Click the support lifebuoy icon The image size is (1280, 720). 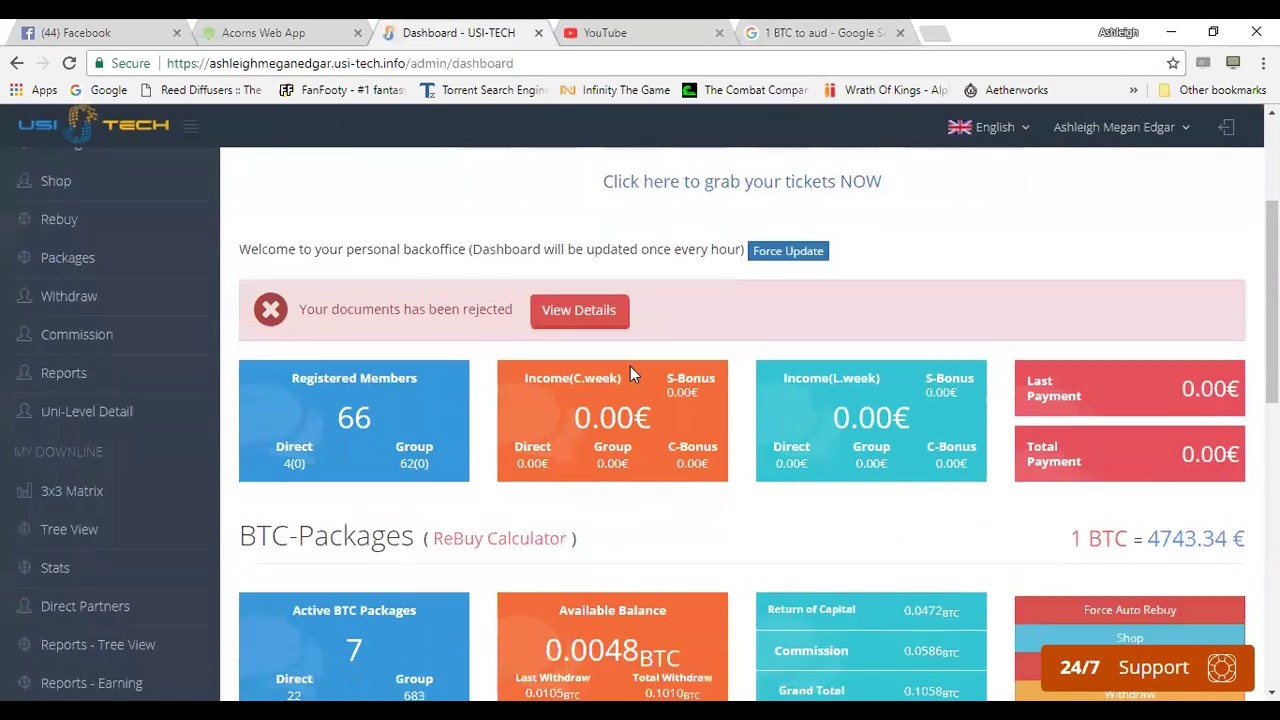pos(1221,668)
